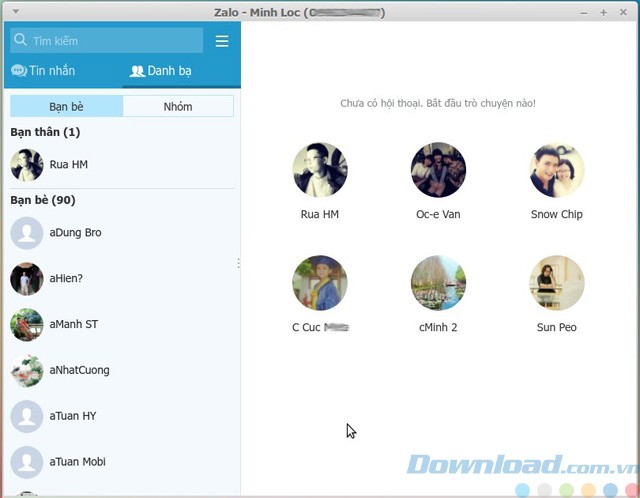This screenshot has width=640, height=498.
Task: Click the Tin nhắn chat bubble icon
Action: coord(19,71)
